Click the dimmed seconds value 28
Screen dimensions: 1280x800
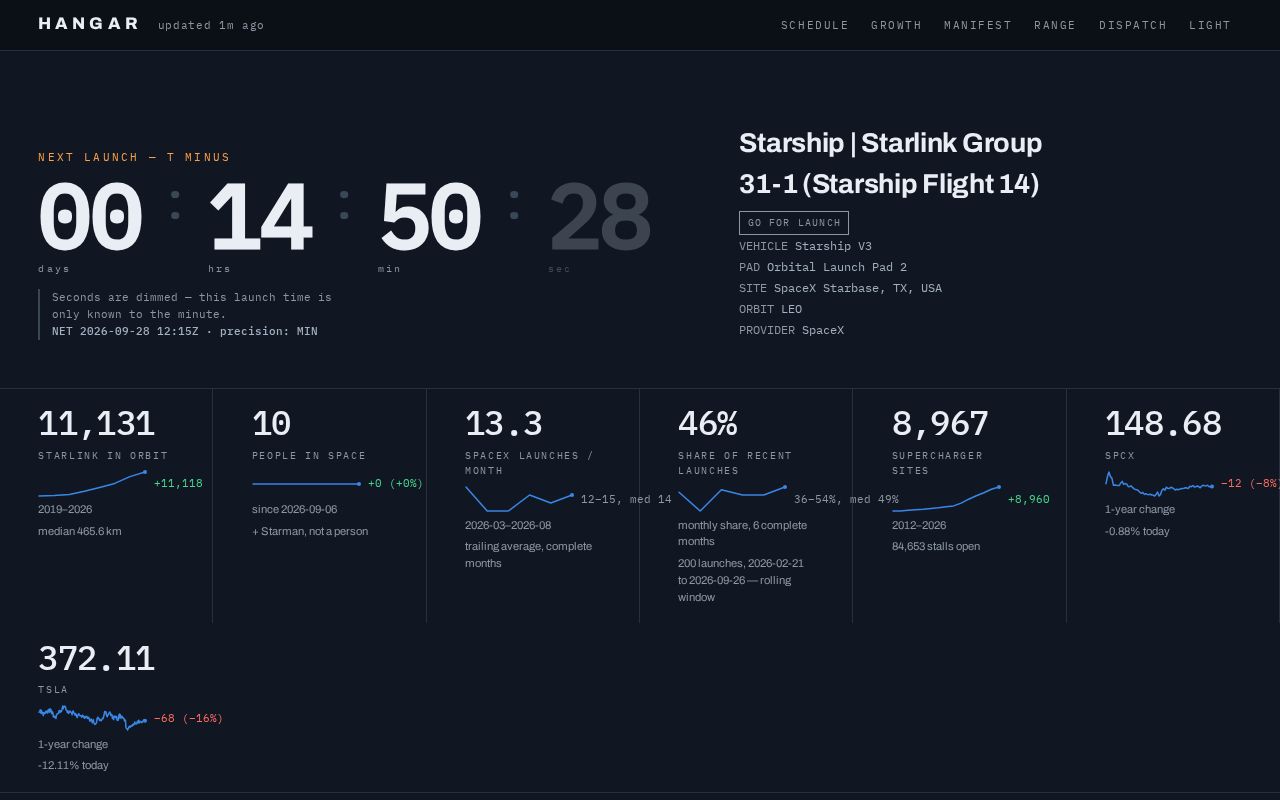[x=600, y=217]
